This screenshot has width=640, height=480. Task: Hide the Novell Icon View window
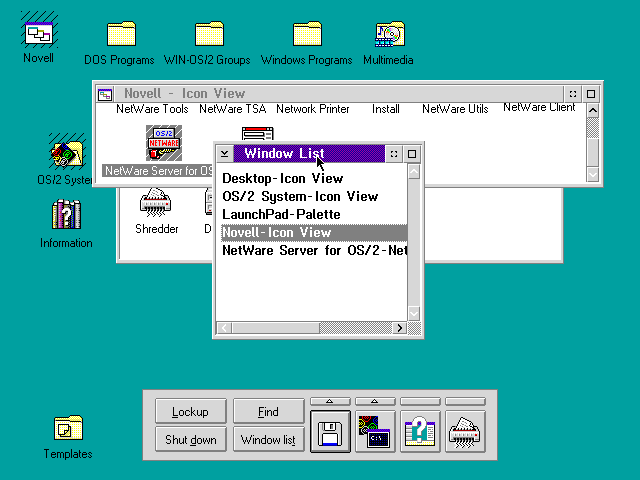click(573, 94)
